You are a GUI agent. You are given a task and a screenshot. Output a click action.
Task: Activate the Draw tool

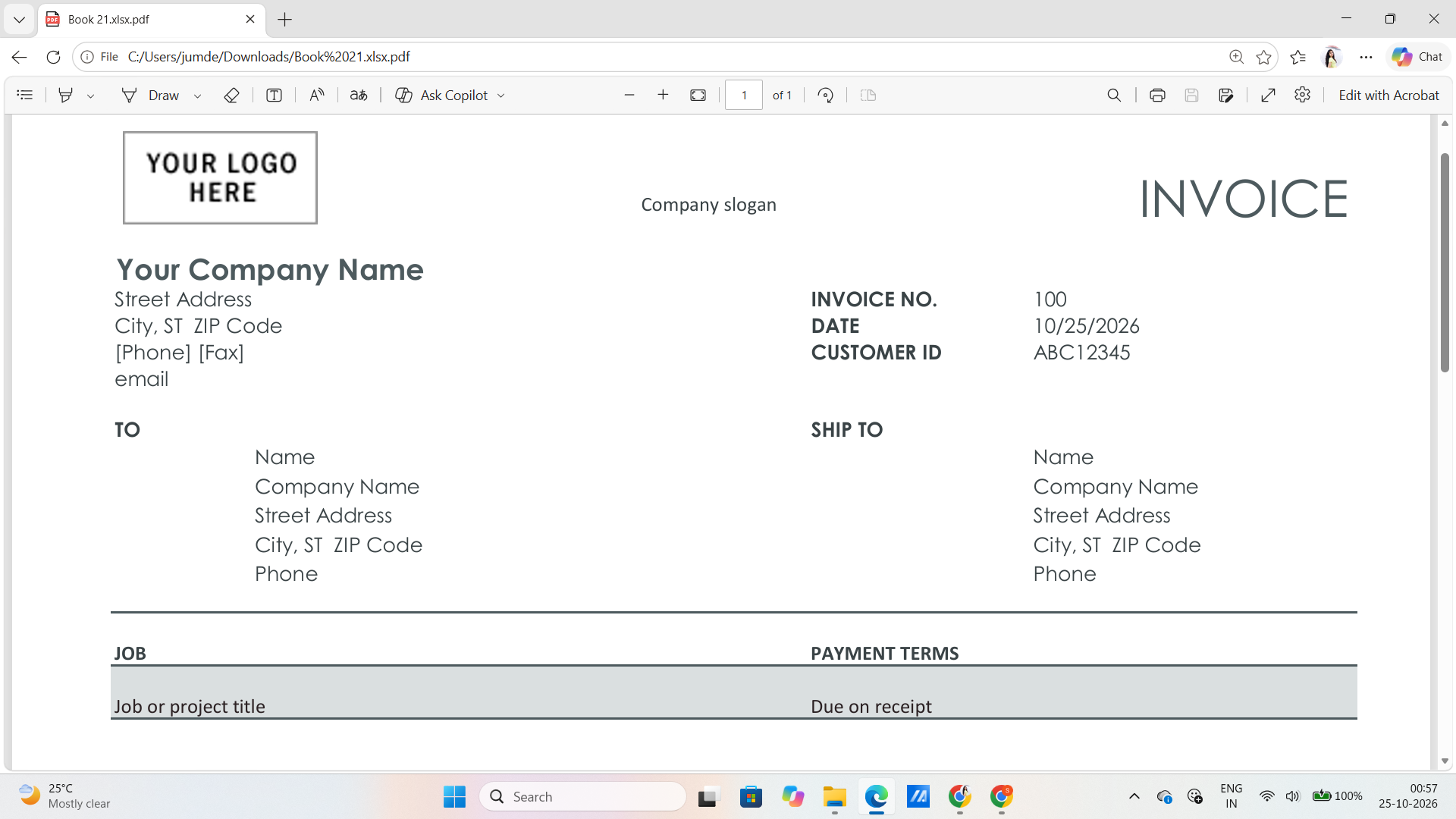(x=150, y=95)
